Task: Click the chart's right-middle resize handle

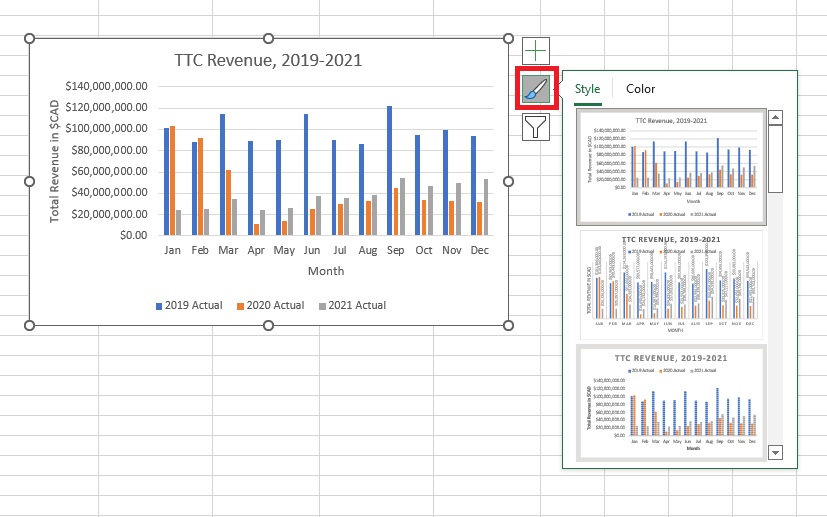Action: click(x=508, y=181)
